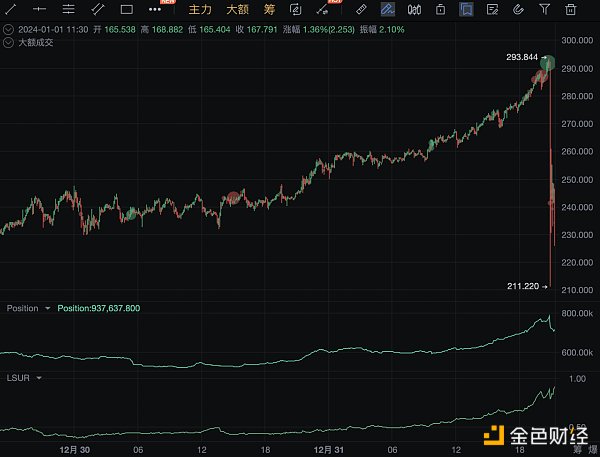Open more drawing tools (three dots)
This screenshot has width=600, height=457.
point(155,10)
